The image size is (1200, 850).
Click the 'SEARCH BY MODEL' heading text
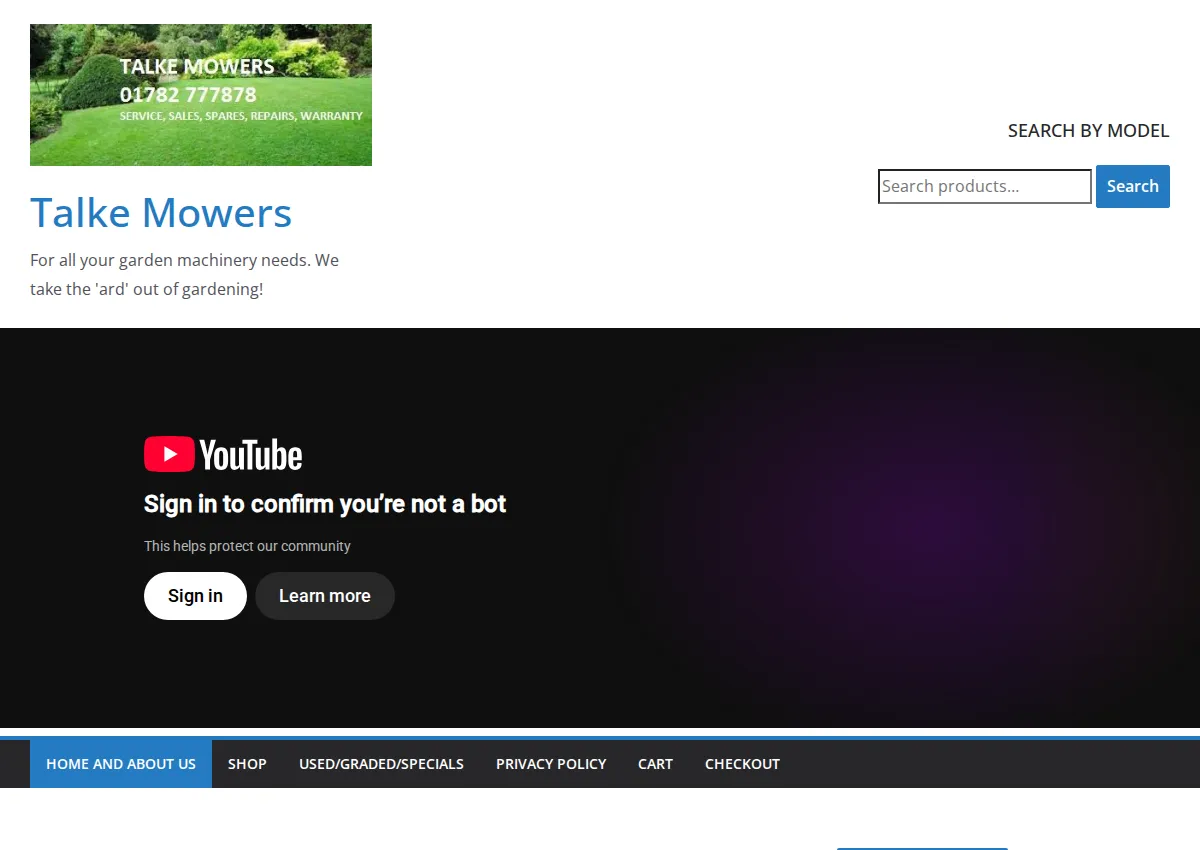(x=1088, y=131)
